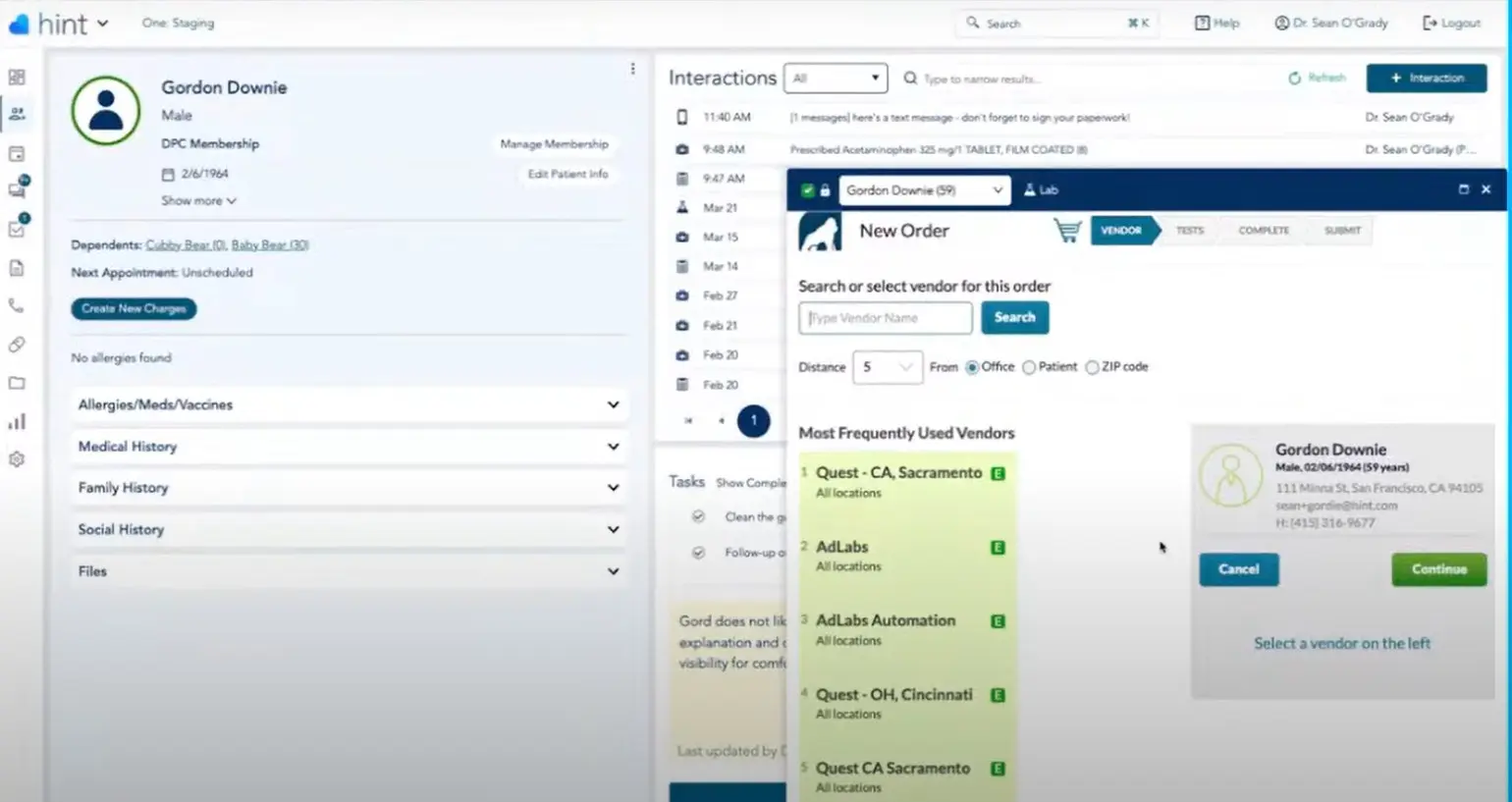Open the settings gear in sidebar
Image resolution: width=1512 pixels, height=802 pixels.
[18, 458]
